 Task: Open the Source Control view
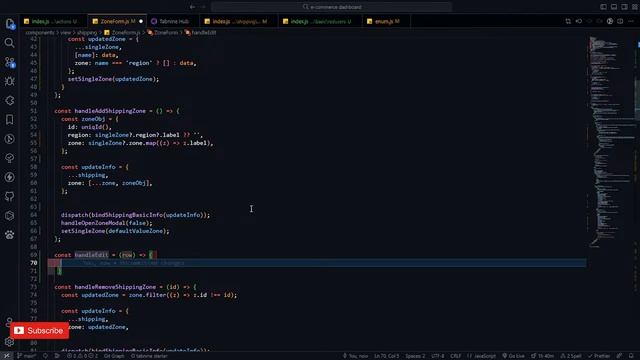pos(10,62)
